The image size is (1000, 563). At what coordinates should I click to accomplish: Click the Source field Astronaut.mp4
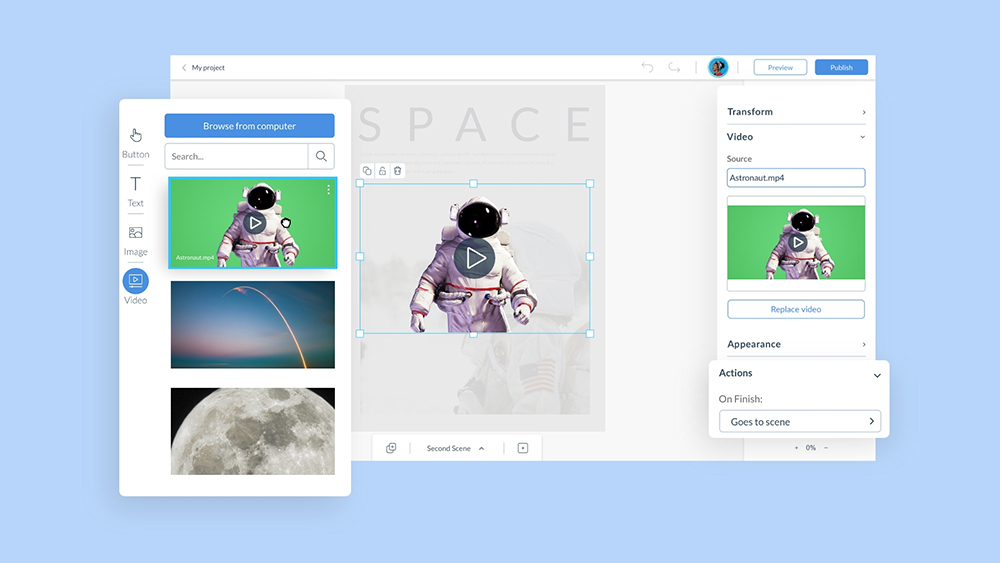pos(796,178)
